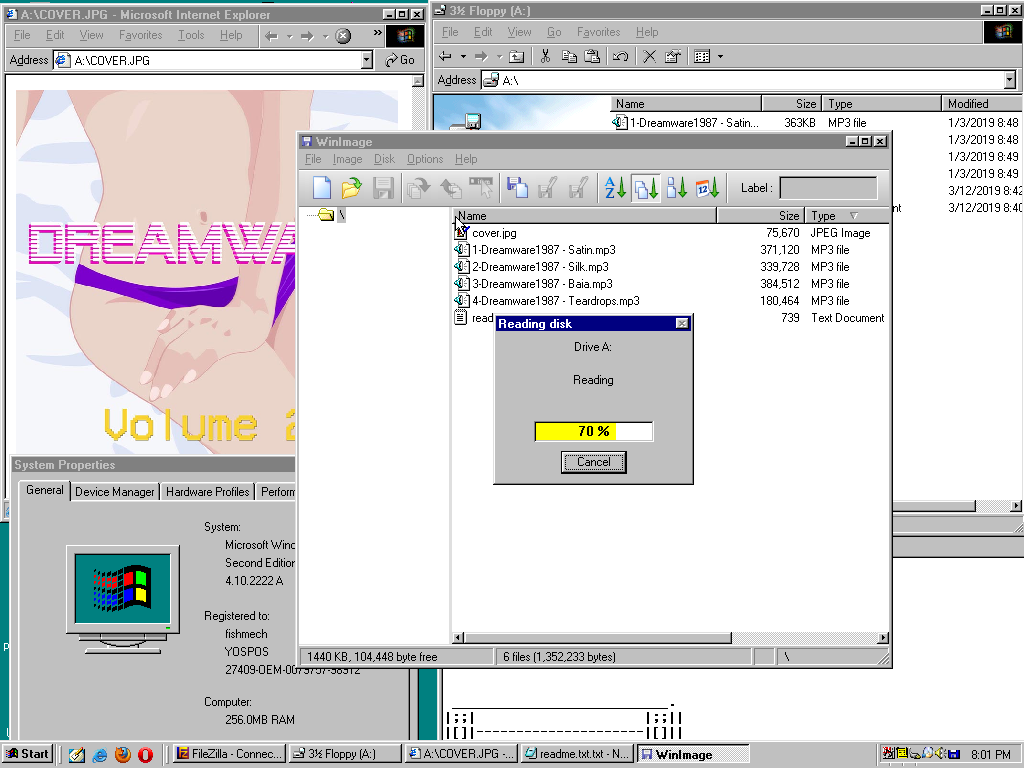Viewport: 1024px width, 768px height.
Task: Open the Internet Explorer address dropdown
Action: tap(366, 60)
